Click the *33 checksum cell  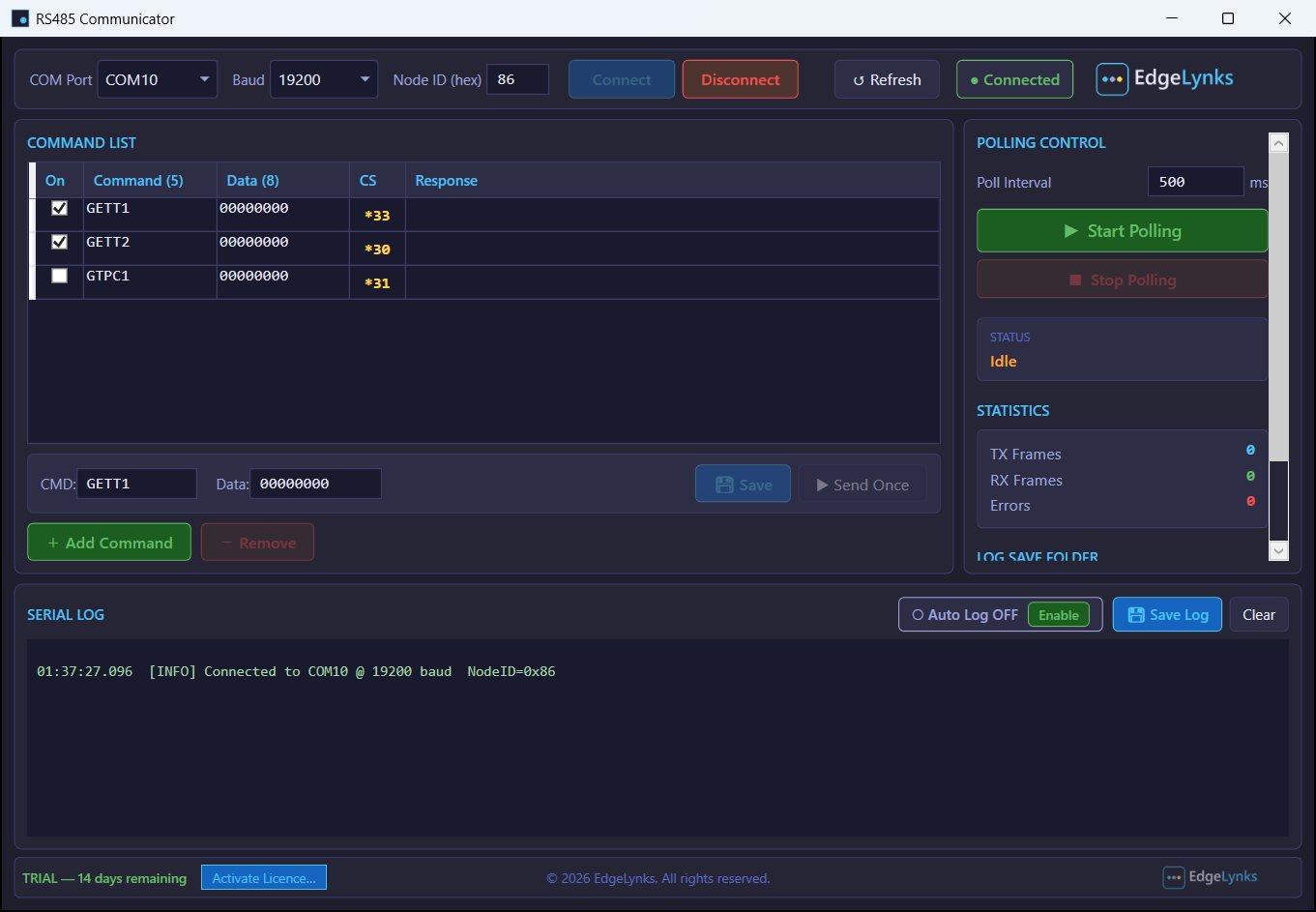point(377,216)
